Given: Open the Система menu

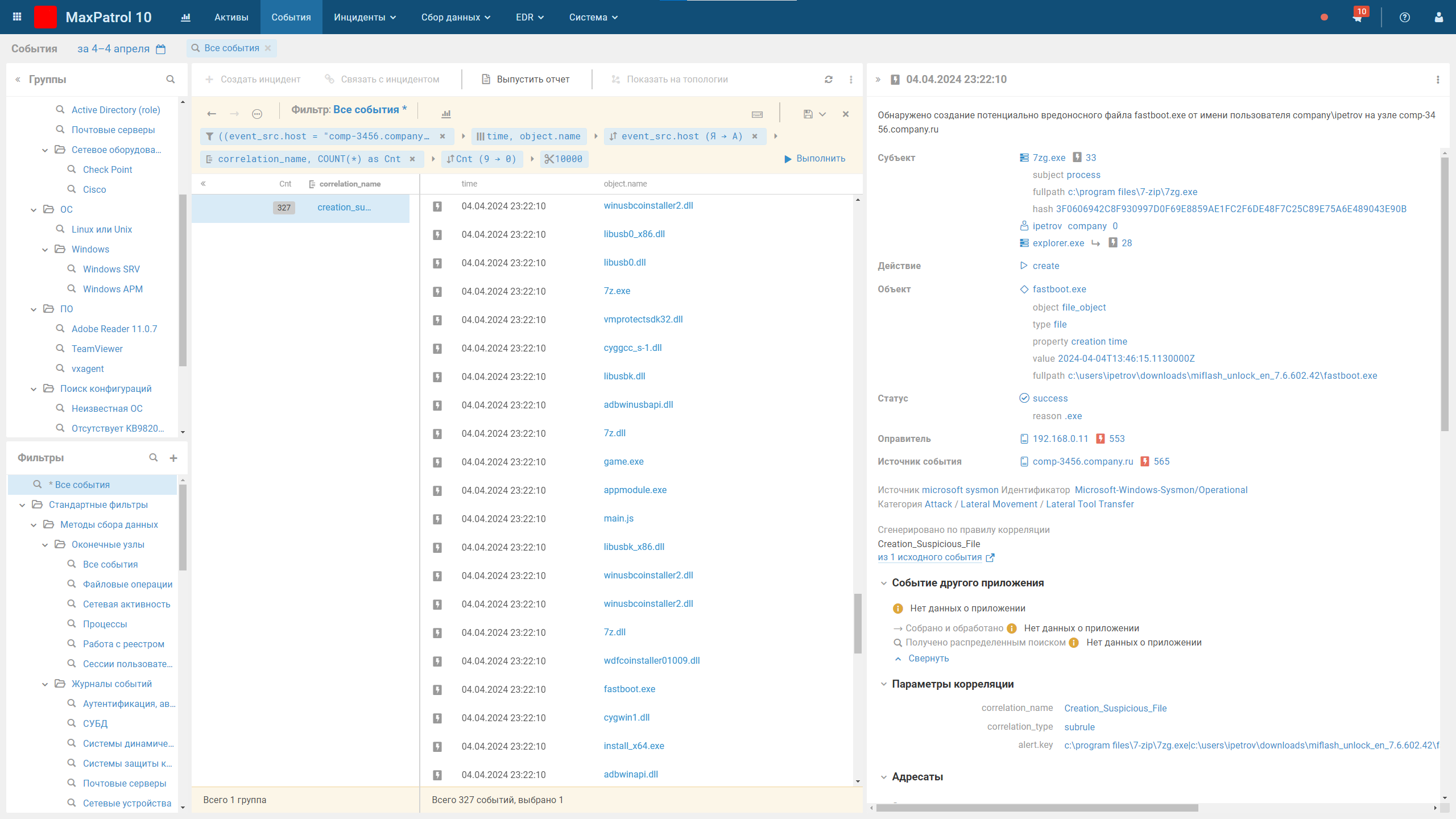Looking at the screenshot, I should tap(593, 17).
